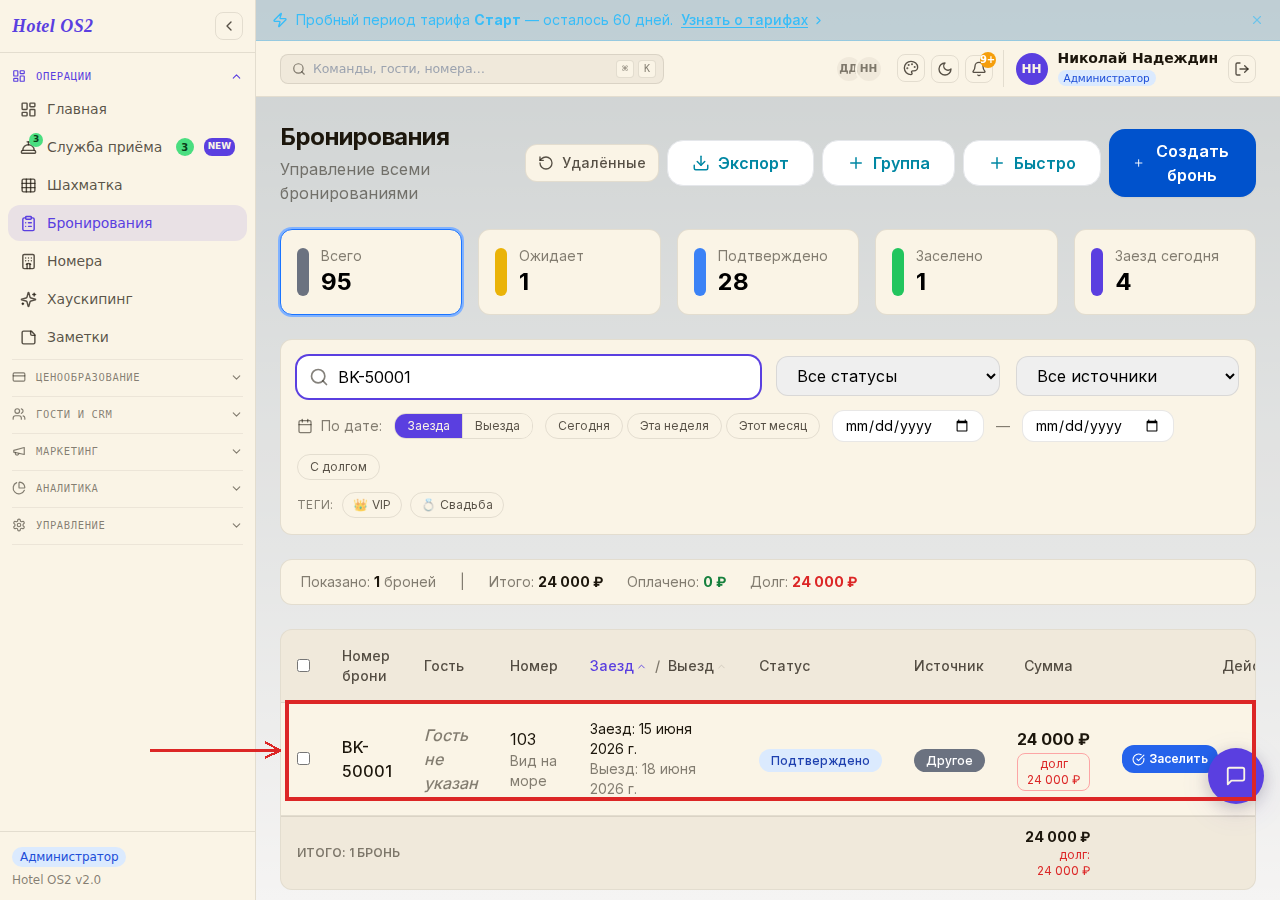Image resolution: width=1280 pixels, height=900 pixels.
Task: Select the Подтверждено 28 stat card
Action: 768,272
